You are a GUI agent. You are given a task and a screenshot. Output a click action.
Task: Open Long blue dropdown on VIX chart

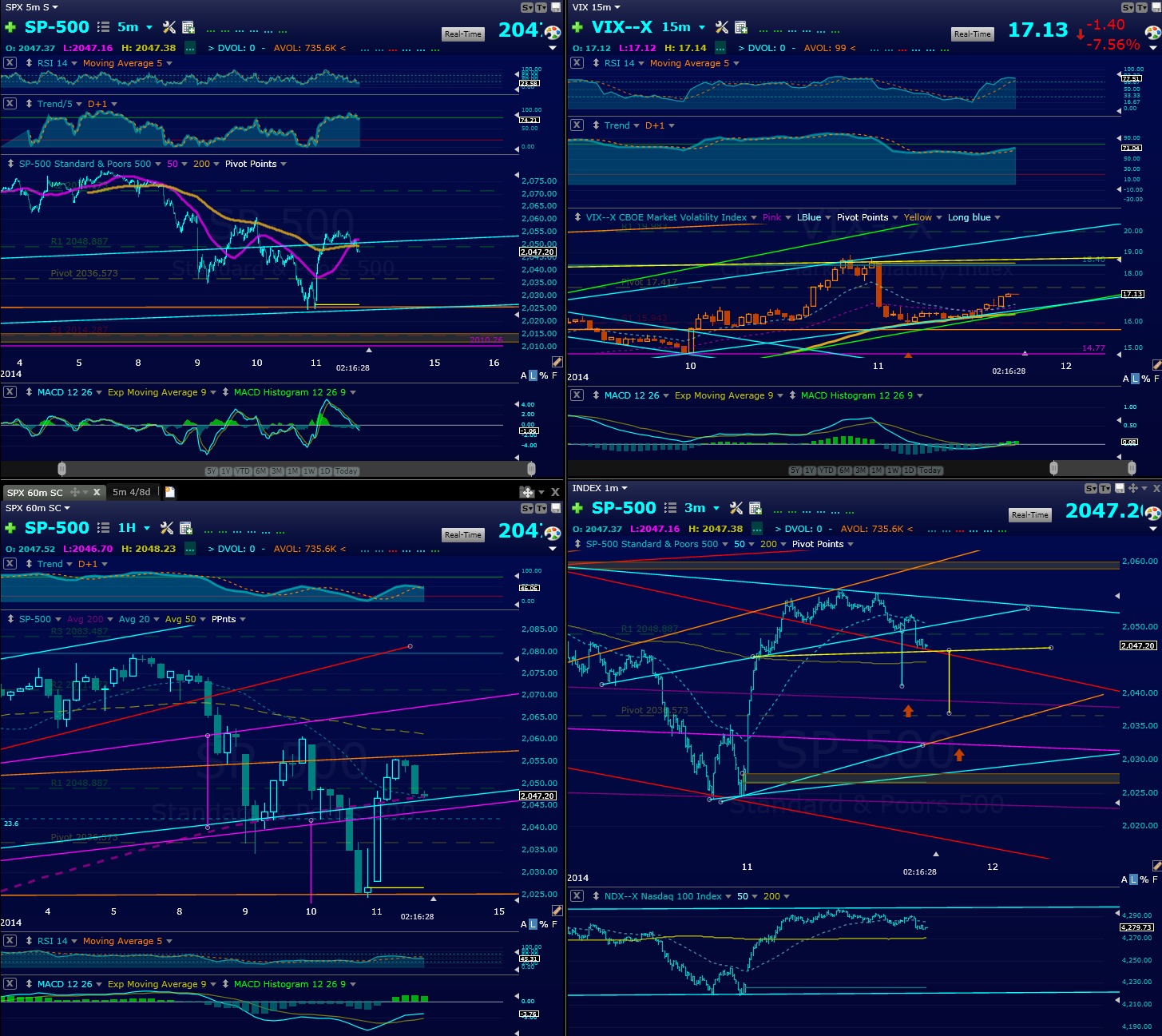pyautogui.click(x=997, y=217)
